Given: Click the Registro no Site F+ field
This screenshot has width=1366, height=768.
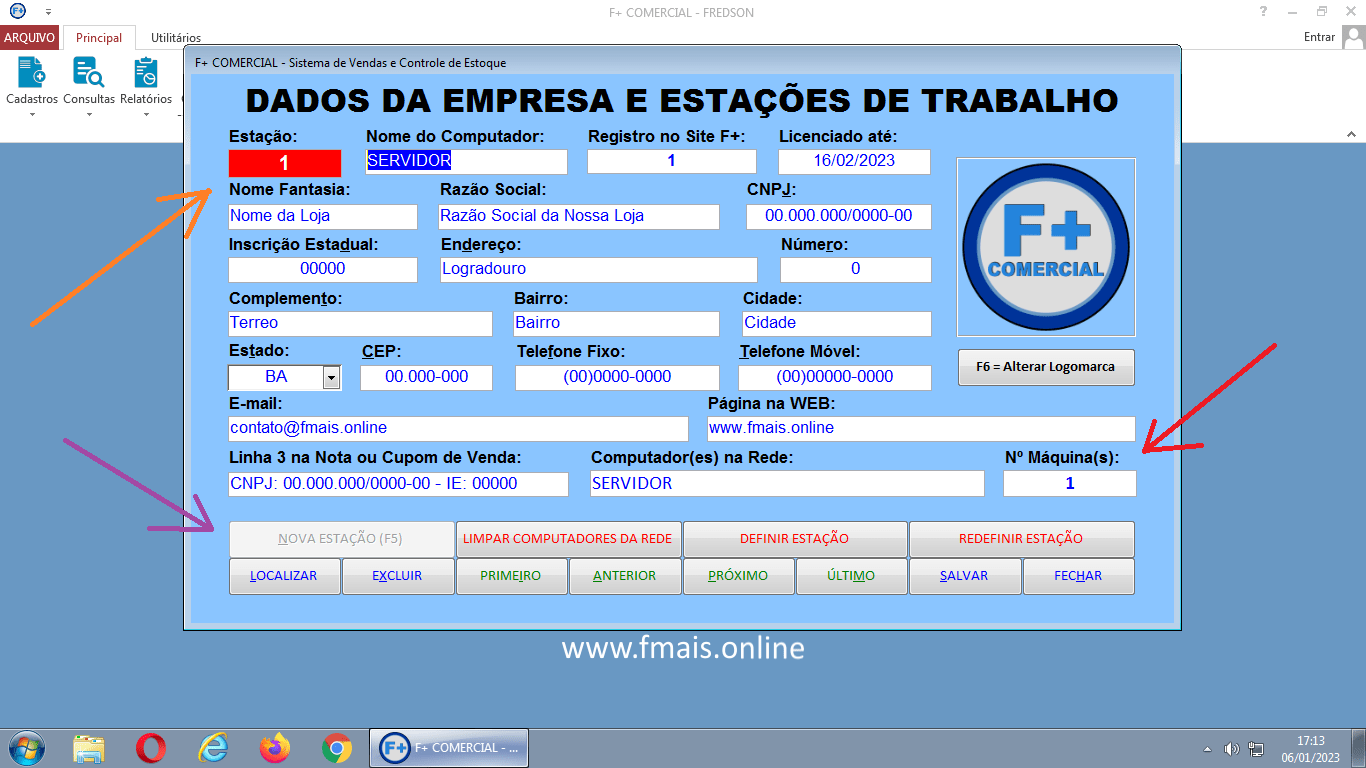Looking at the screenshot, I should pos(671,161).
